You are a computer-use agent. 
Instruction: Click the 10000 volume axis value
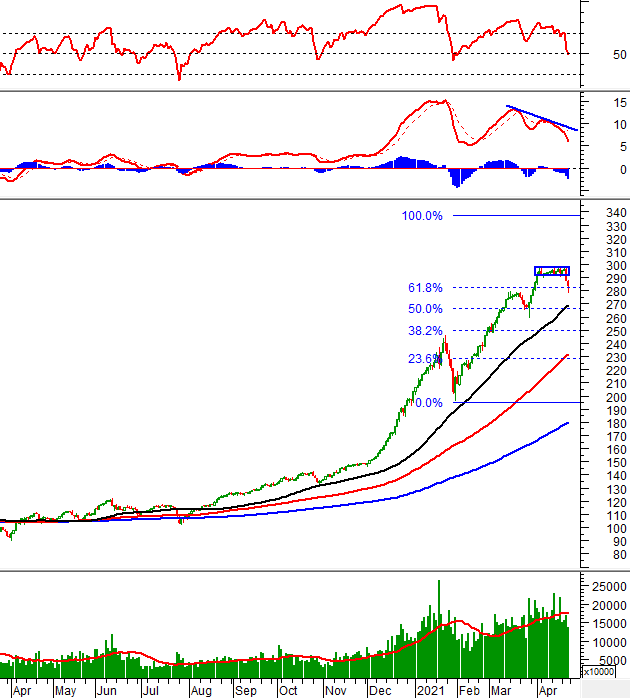point(609,642)
